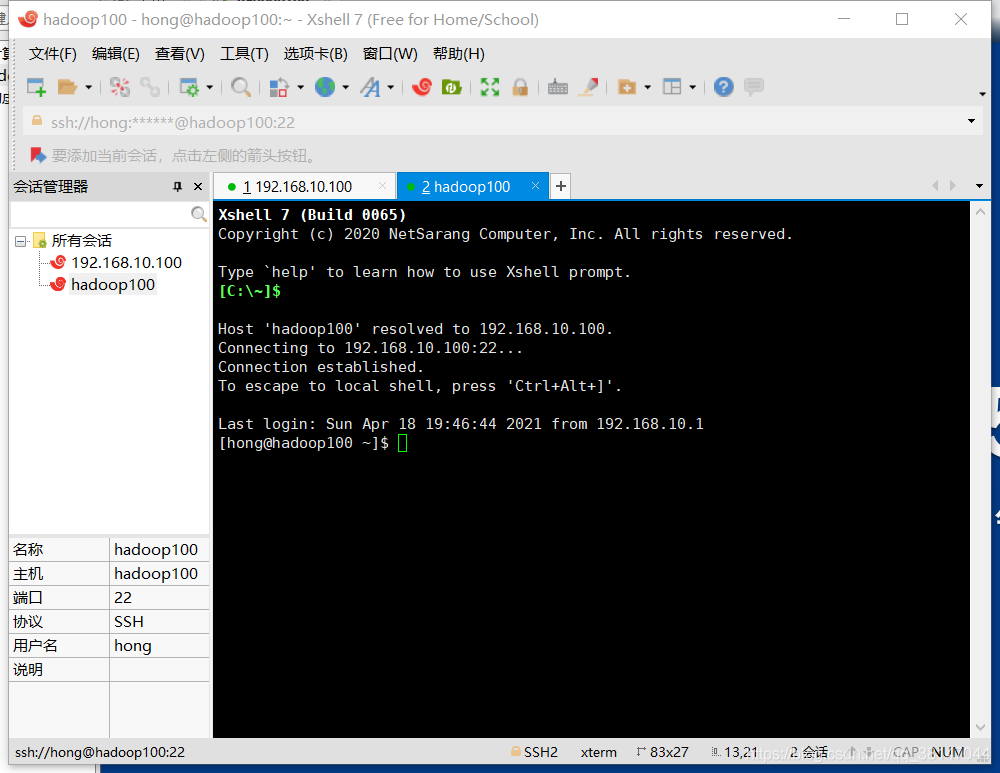Screen dimensions: 1000x773
Task: Add a new tab with plus button
Action: point(561,186)
